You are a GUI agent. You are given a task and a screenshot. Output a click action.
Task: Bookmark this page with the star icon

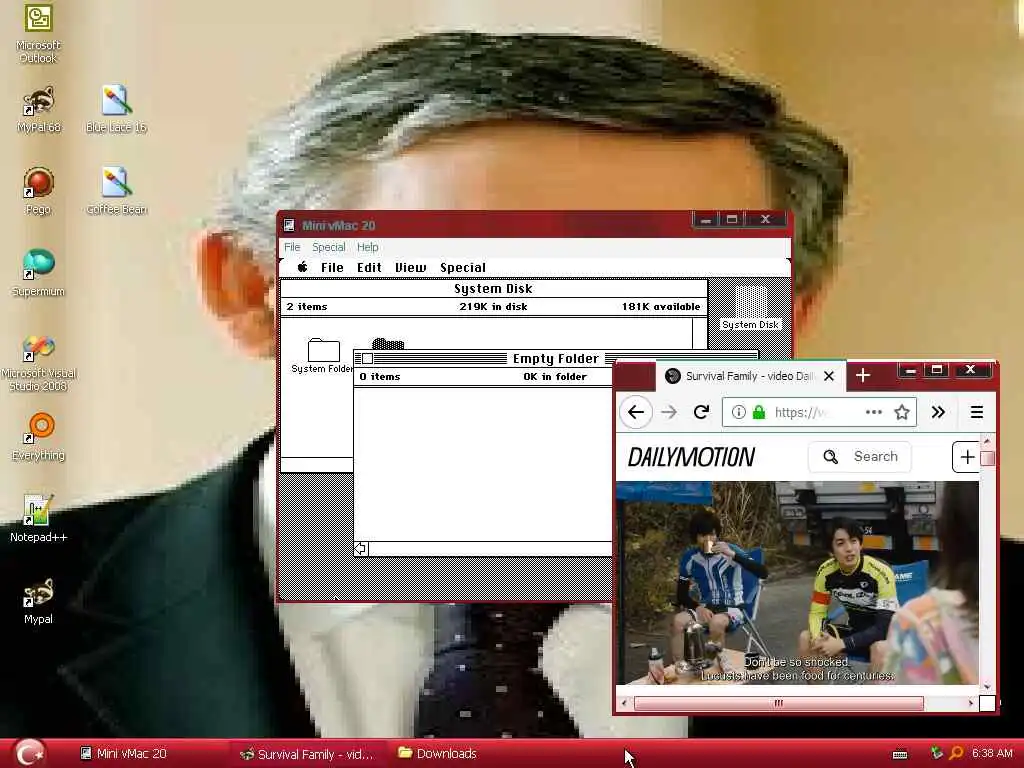tap(902, 412)
